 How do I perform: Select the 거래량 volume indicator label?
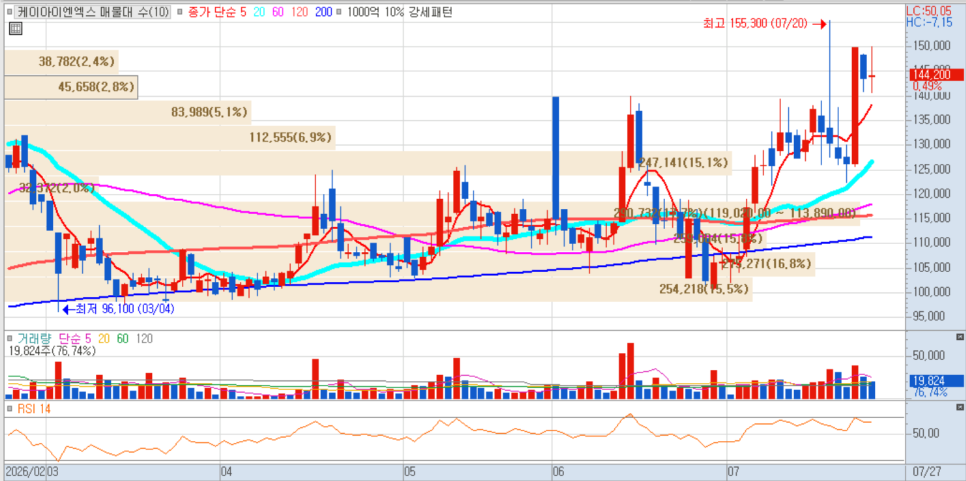click(34, 339)
